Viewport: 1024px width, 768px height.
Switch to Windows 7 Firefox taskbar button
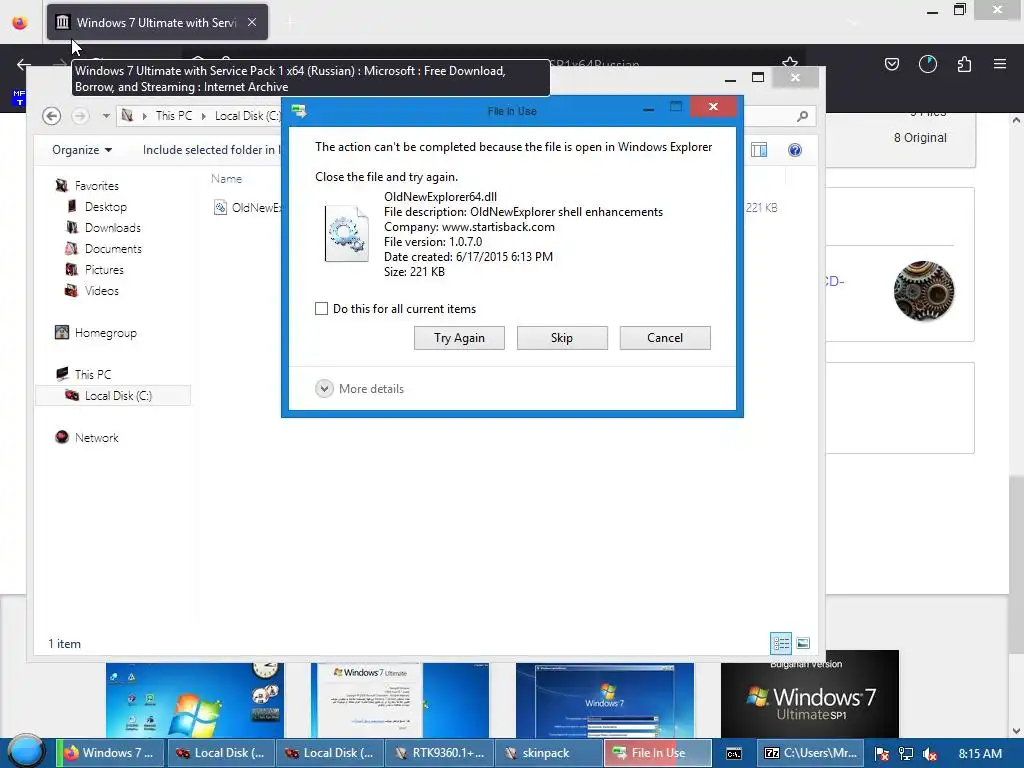pyautogui.click(x=109, y=753)
